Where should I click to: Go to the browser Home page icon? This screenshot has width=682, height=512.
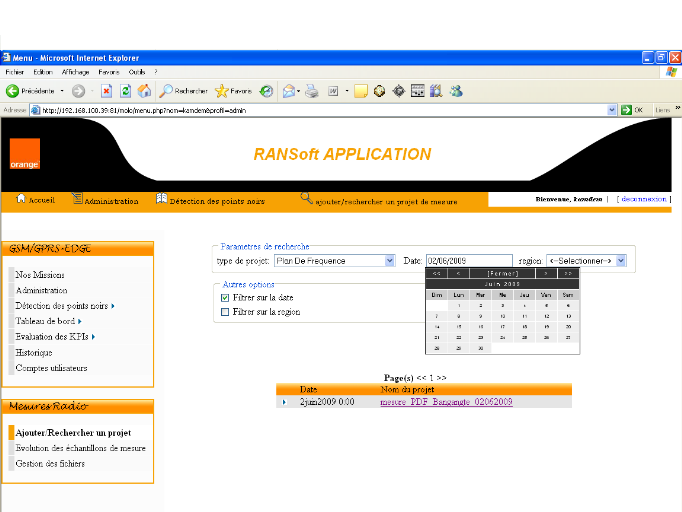(144, 91)
